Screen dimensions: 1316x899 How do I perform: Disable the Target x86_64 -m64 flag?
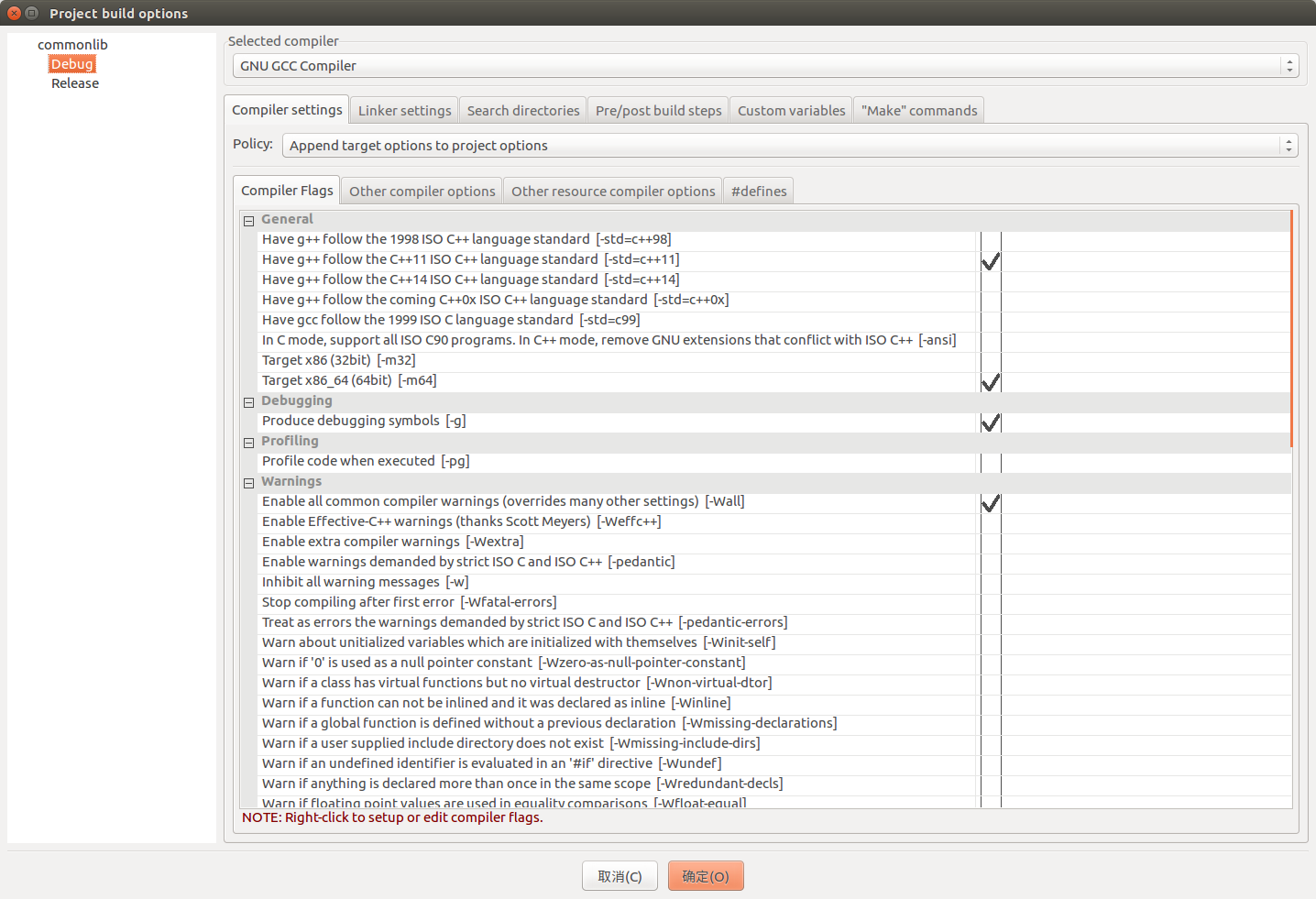[990, 380]
